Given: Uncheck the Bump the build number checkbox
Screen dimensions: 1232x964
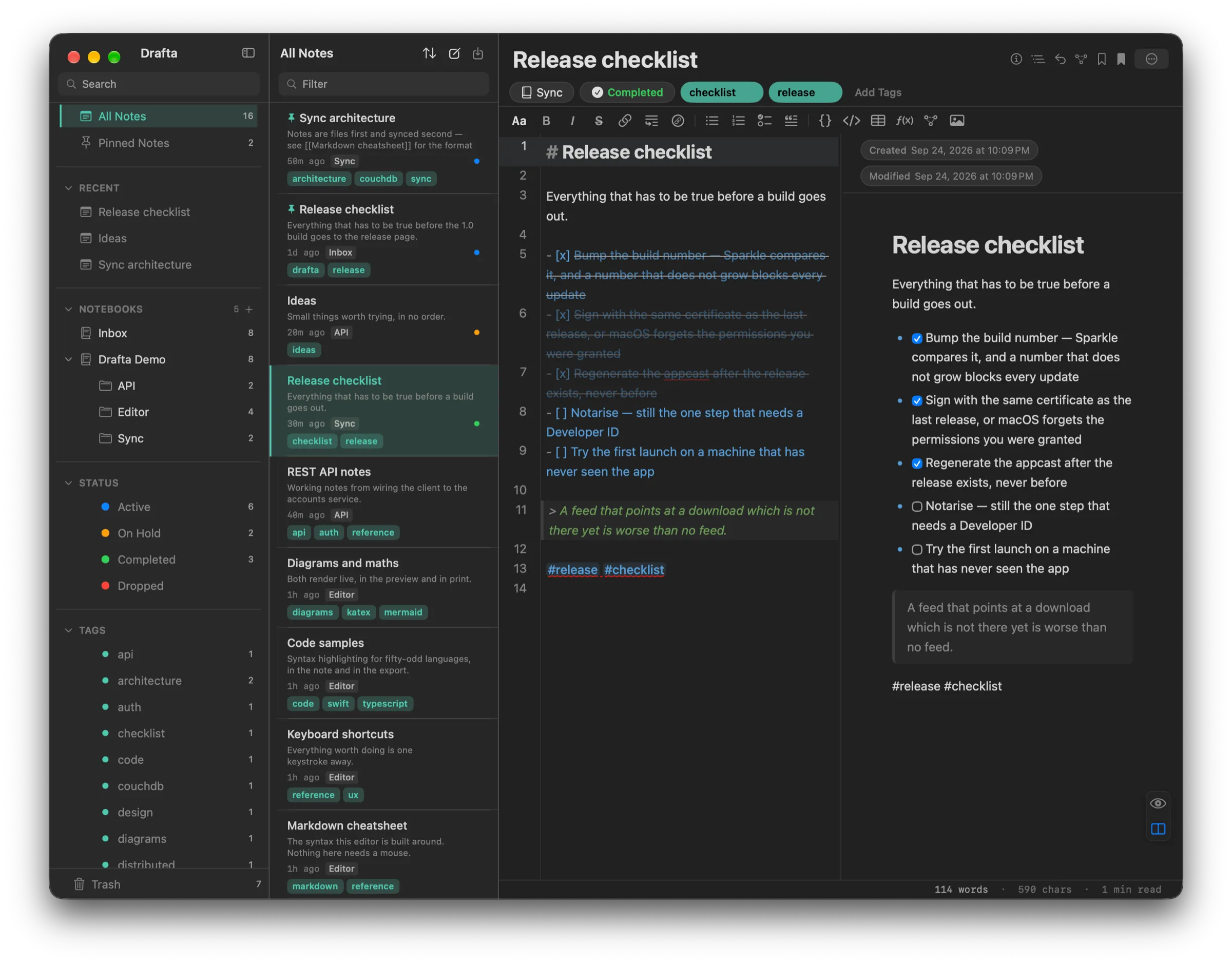Looking at the screenshot, I should tap(916, 338).
